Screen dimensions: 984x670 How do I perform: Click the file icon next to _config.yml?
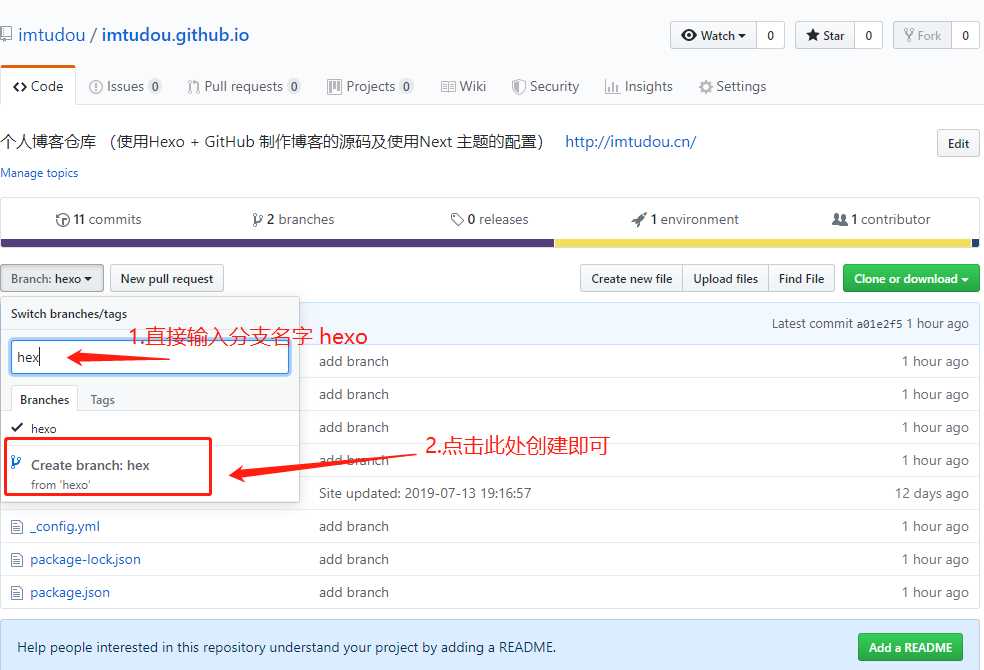tap(17, 527)
